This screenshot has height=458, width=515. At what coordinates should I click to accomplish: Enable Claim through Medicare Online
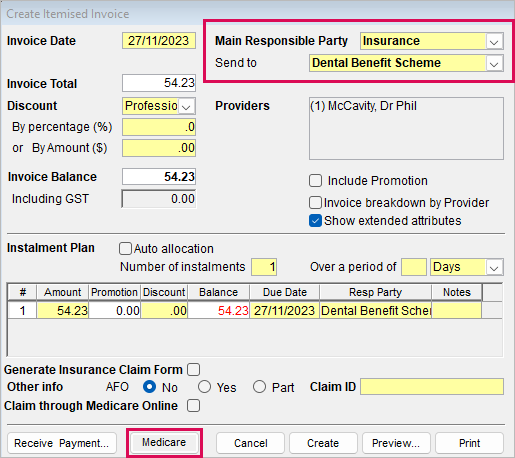193,406
